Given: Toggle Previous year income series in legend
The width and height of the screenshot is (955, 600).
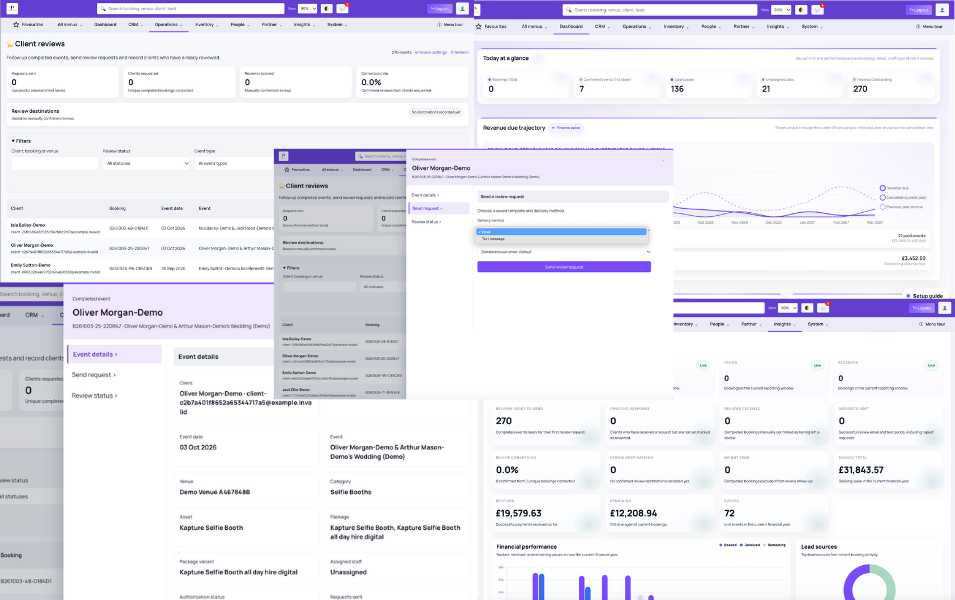Looking at the screenshot, I should [901, 206].
